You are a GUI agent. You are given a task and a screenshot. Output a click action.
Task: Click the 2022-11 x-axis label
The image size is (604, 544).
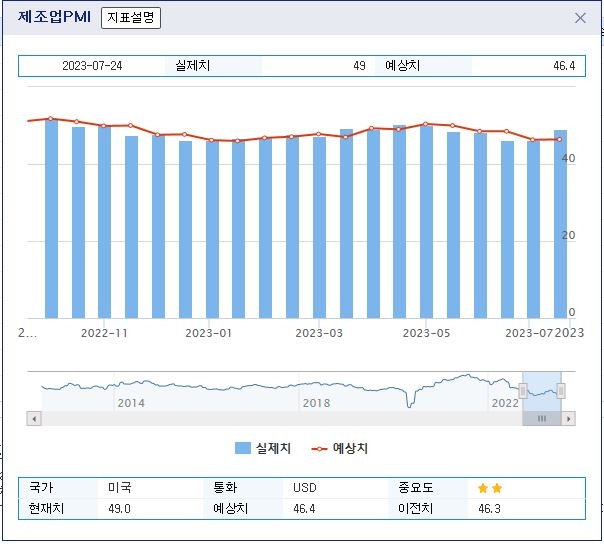click(104, 333)
